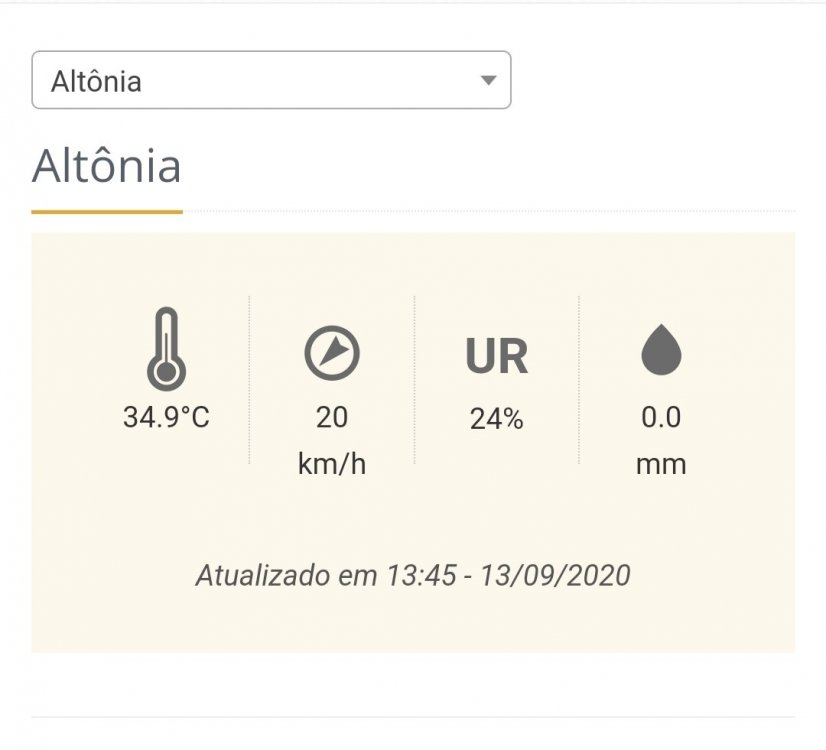Click the dotted divider between humidity and rainfall
Screen dimensions: 826x750
coord(579,380)
